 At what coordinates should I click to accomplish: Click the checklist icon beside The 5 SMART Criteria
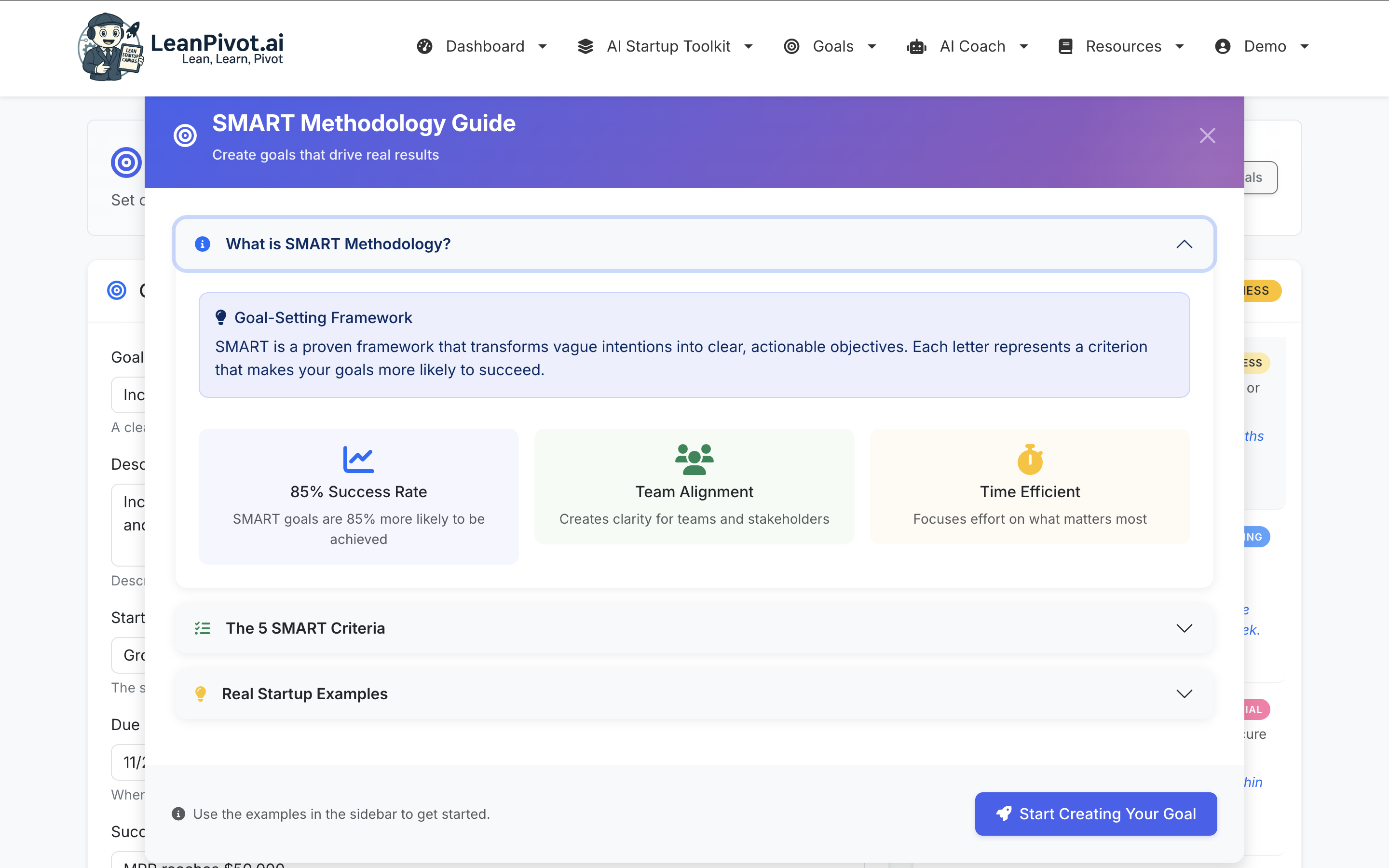pos(202,628)
